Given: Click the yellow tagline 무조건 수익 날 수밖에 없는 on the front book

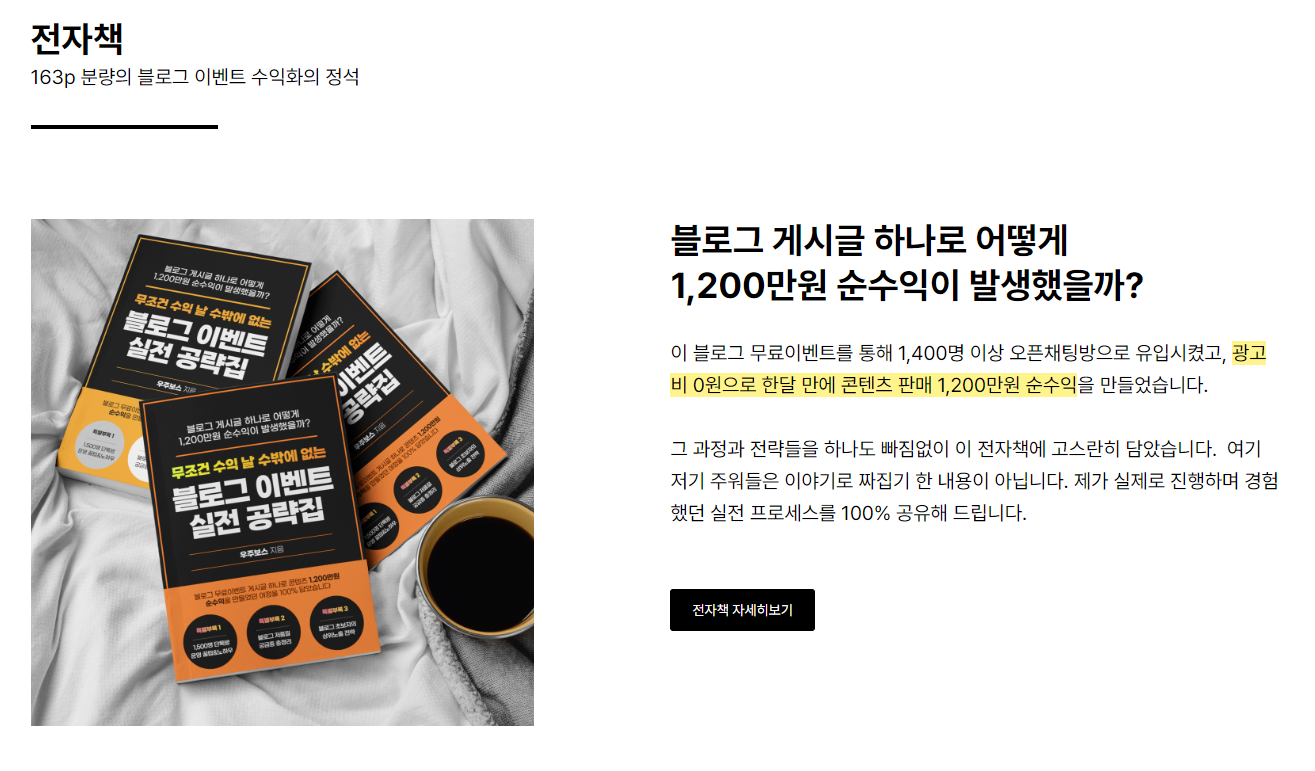Looking at the screenshot, I should coord(248,470).
